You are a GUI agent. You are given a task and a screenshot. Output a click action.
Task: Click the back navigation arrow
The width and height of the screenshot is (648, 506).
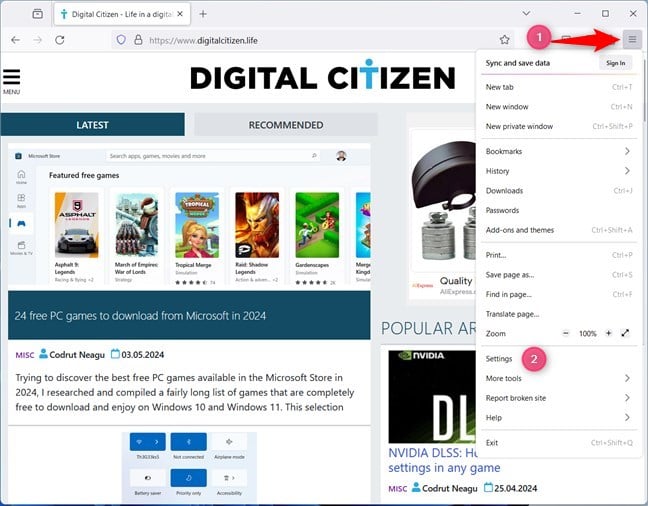pos(16,40)
